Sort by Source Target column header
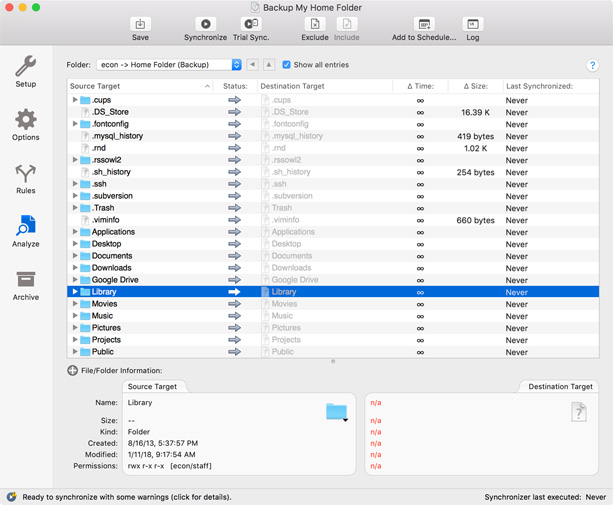 pos(140,86)
